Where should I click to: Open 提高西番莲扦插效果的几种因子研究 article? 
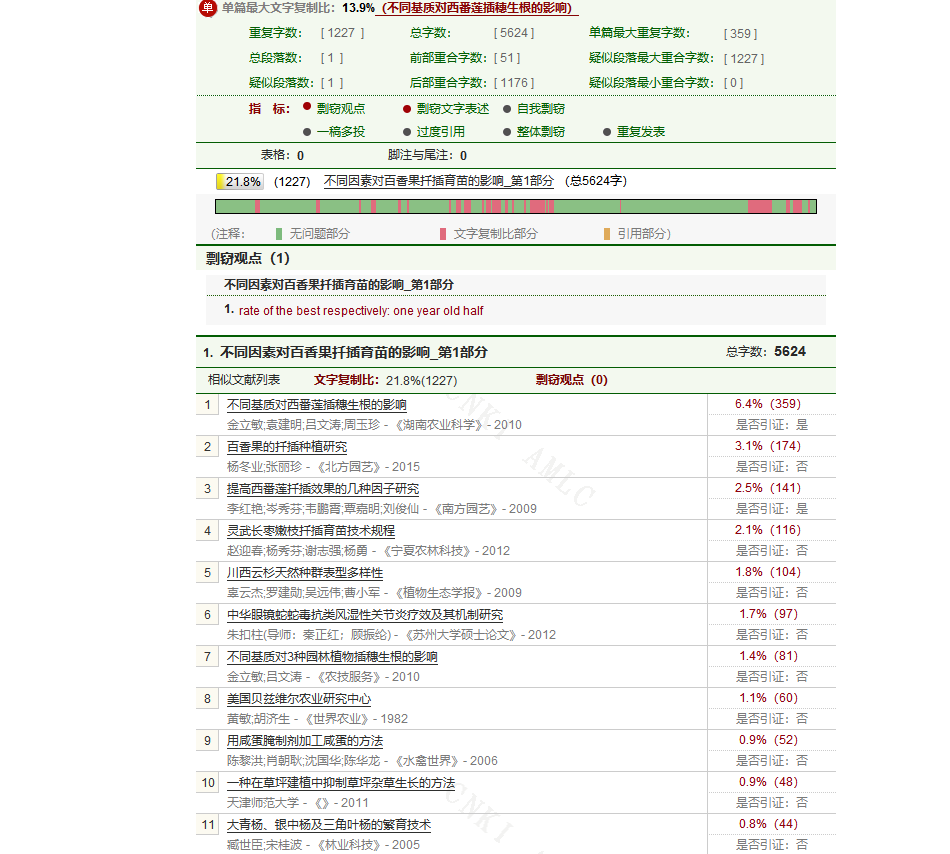point(323,489)
